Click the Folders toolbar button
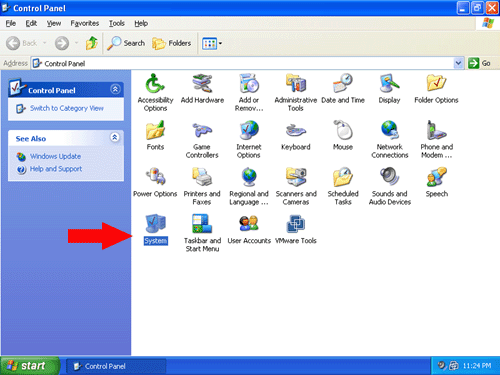 point(172,43)
